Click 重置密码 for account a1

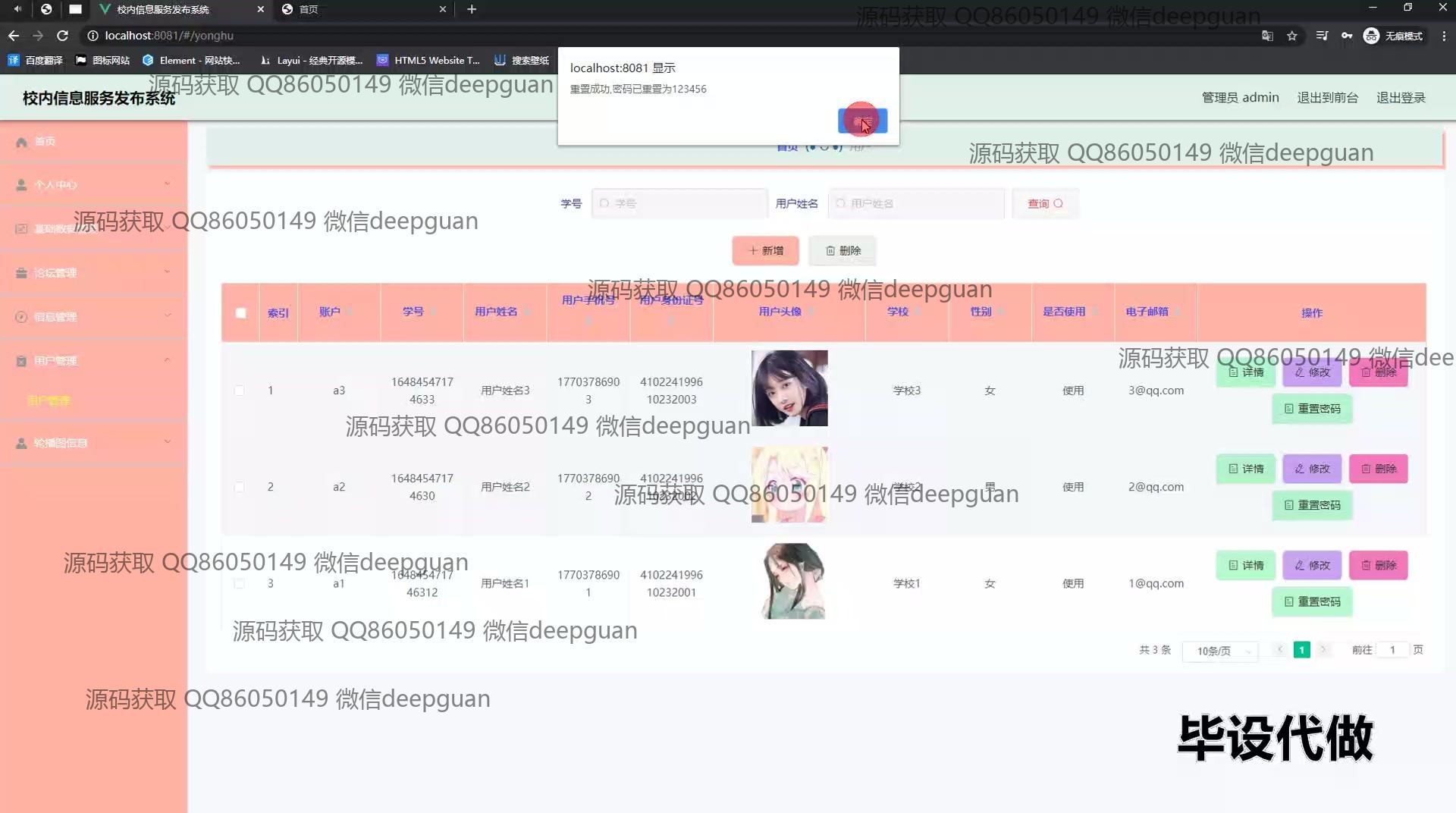coord(1312,601)
